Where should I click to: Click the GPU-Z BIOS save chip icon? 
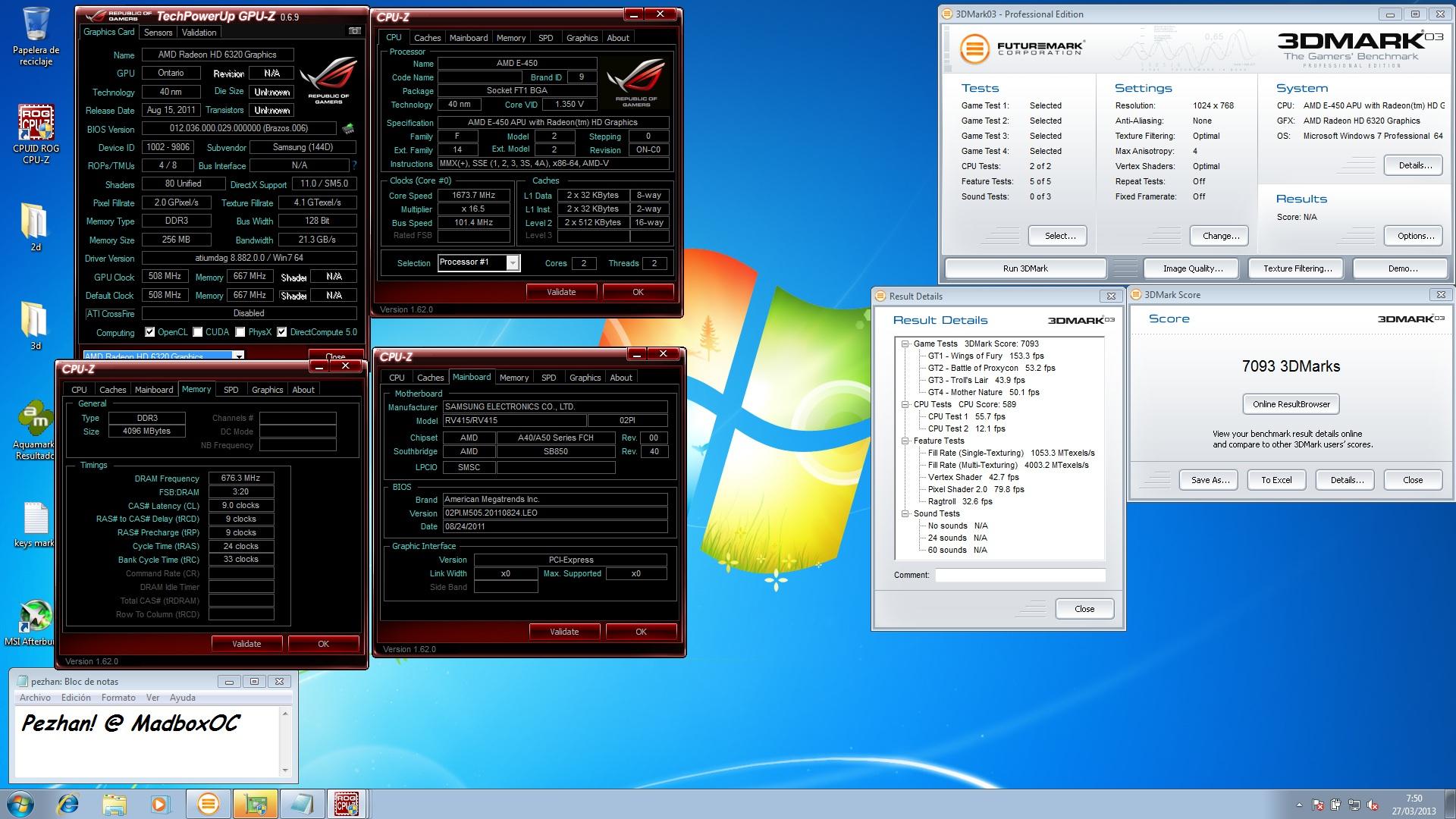348,129
